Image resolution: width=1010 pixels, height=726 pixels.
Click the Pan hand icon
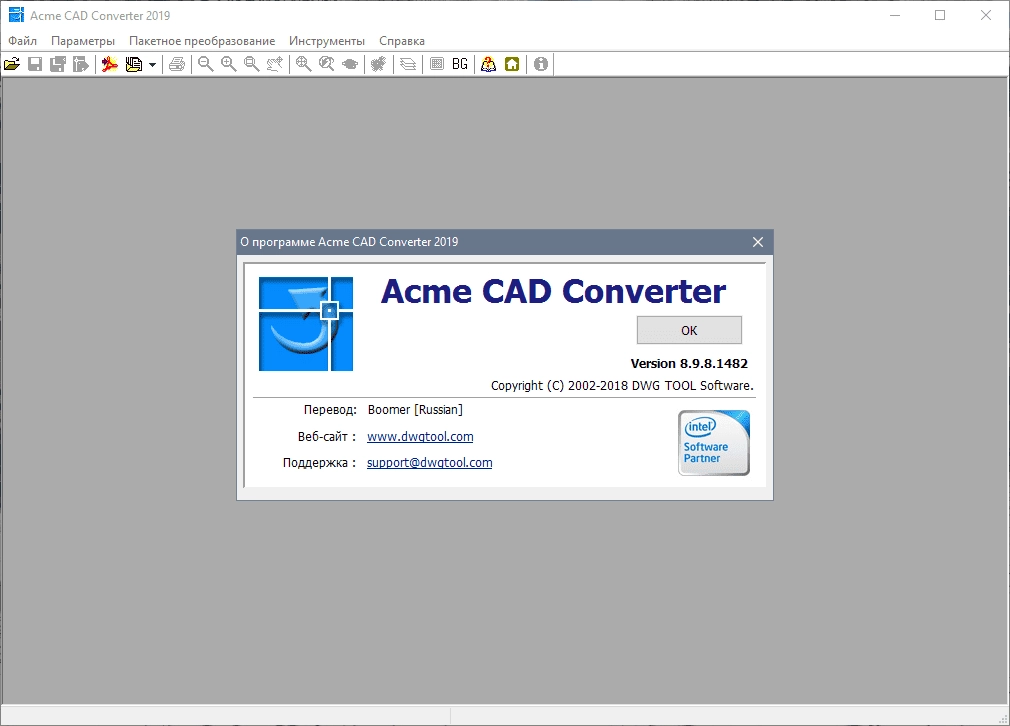[x=275, y=64]
